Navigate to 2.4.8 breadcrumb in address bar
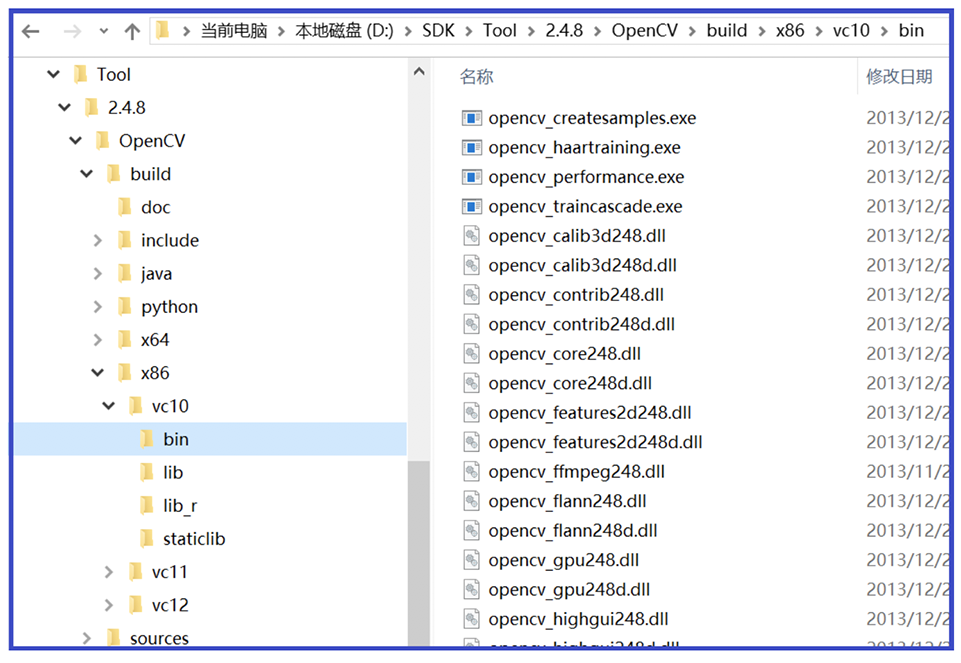The image size is (961, 663). pos(564,31)
